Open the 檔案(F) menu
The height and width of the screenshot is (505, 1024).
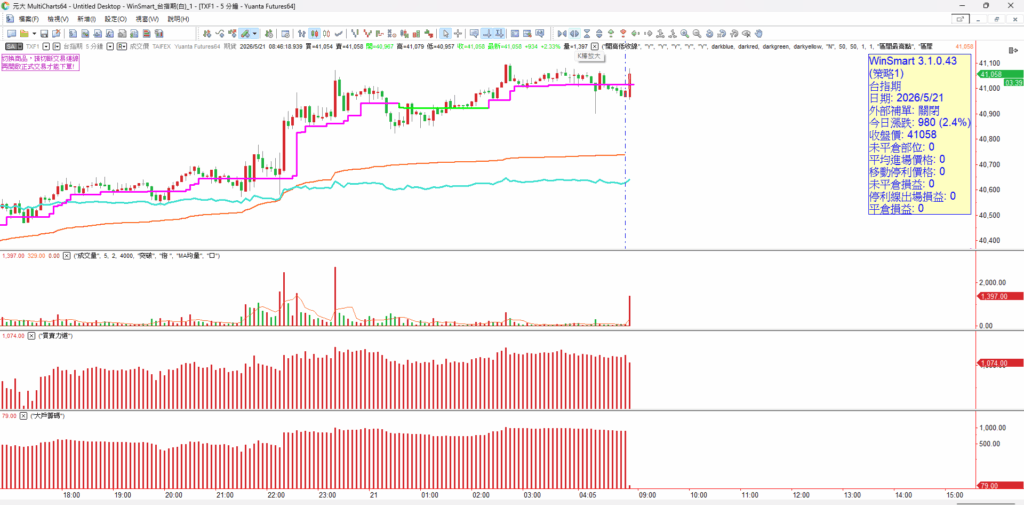29,19
